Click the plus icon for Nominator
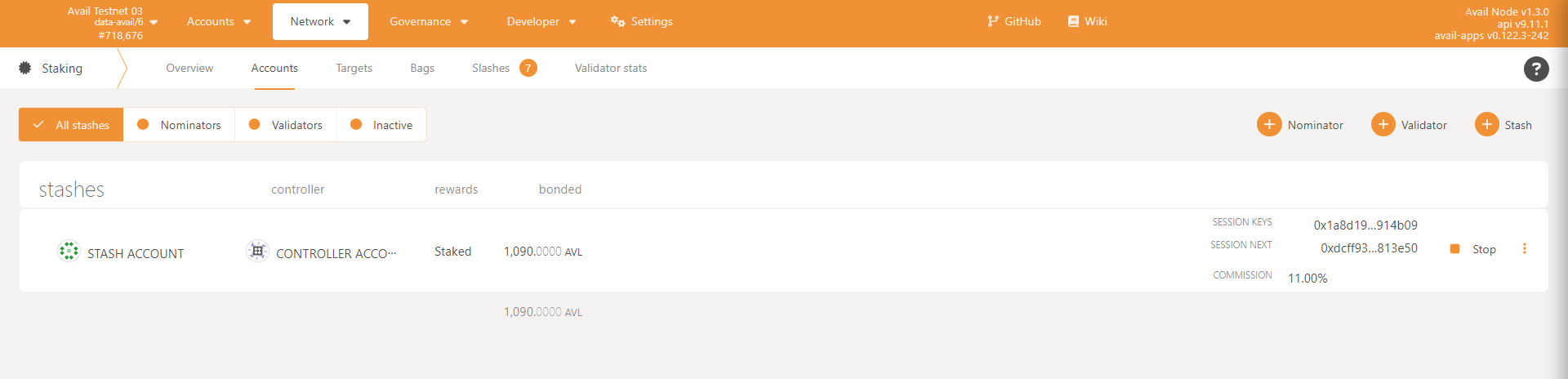This screenshot has height=379, width=1568. click(1269, 124)
